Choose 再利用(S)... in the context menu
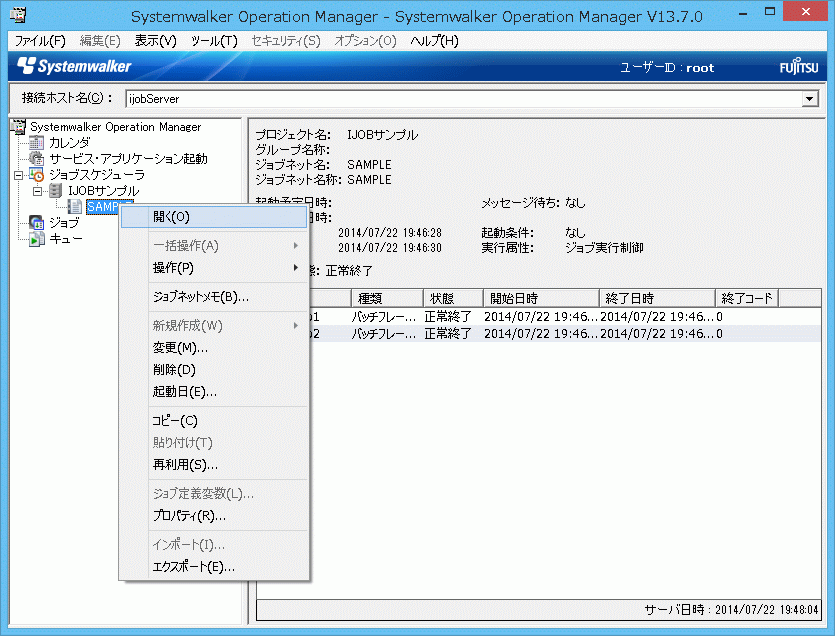835x636 pixels. tap(214, 465)
